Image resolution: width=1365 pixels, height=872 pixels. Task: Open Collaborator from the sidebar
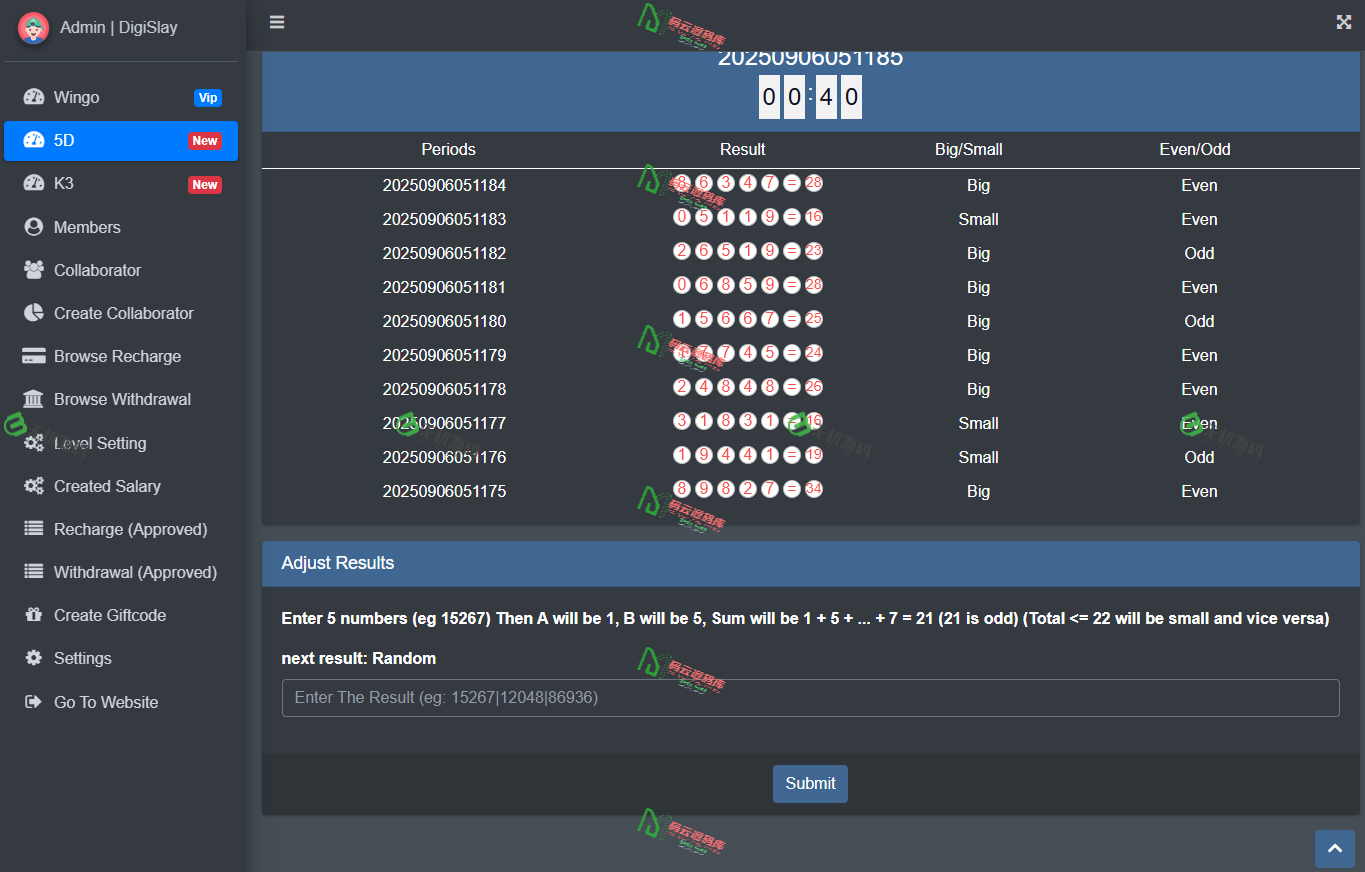[97, 270]
